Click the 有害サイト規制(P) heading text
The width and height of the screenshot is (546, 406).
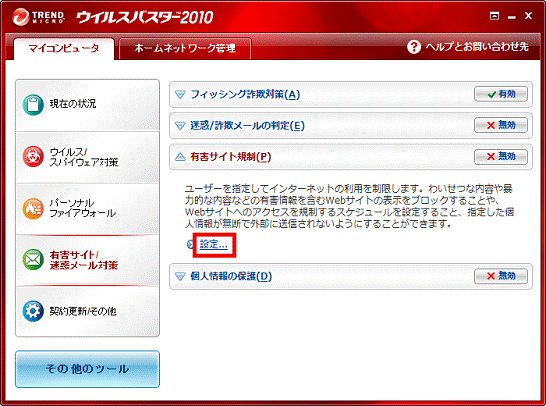(231, 157)
